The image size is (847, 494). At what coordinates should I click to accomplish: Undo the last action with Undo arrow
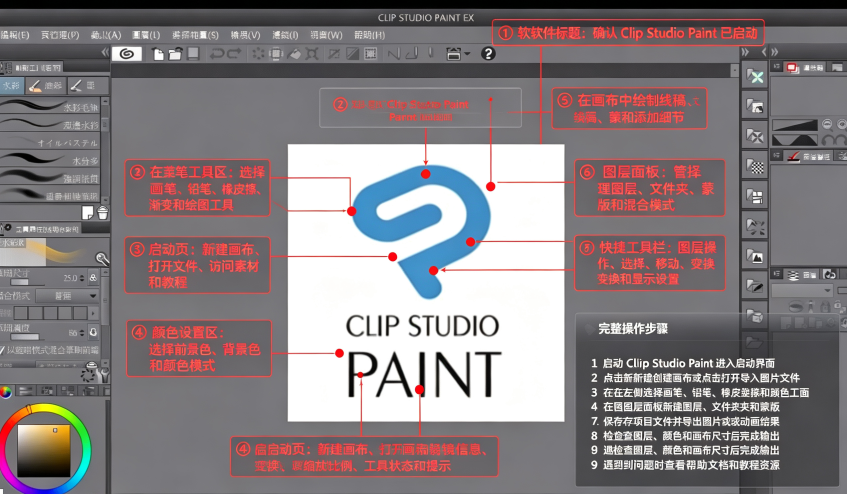pos(217,53)
